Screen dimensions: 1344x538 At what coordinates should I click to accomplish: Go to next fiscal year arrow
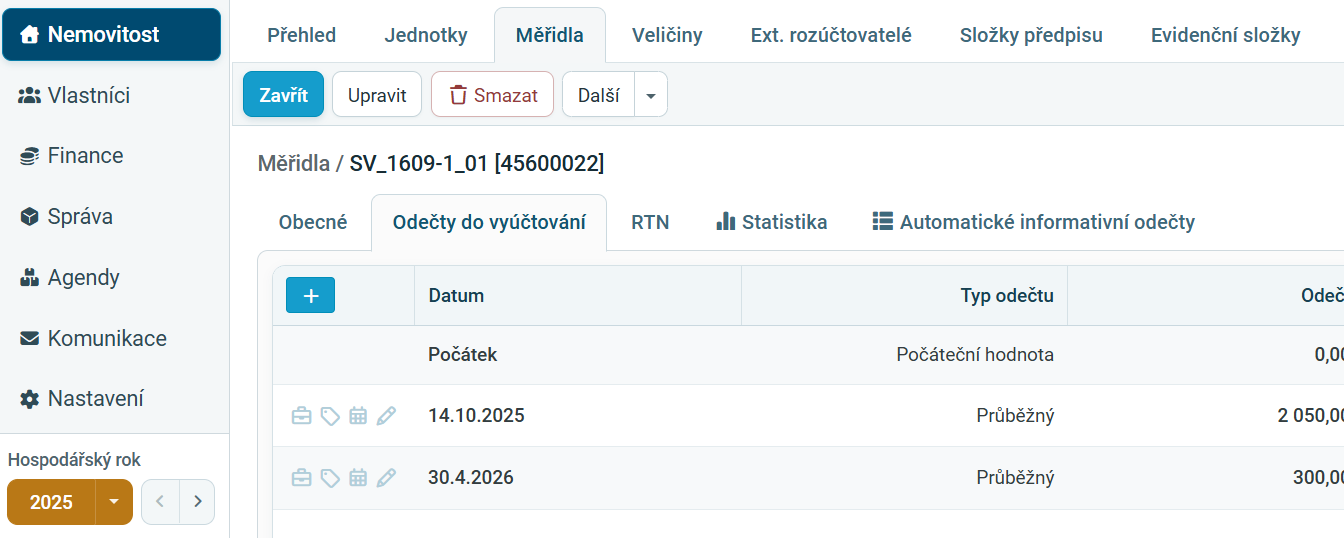coord(197,502)
